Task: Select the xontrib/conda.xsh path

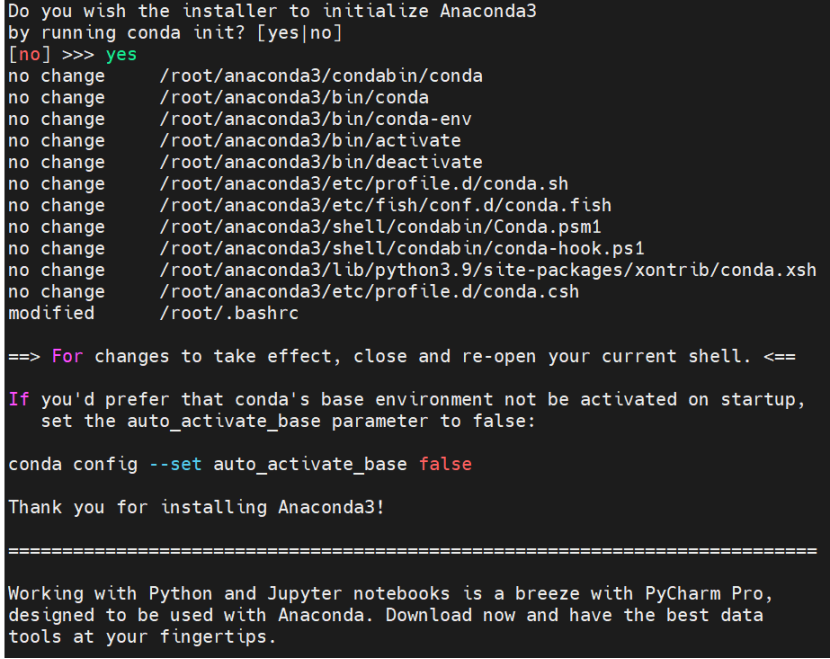Action: point(487,270)
